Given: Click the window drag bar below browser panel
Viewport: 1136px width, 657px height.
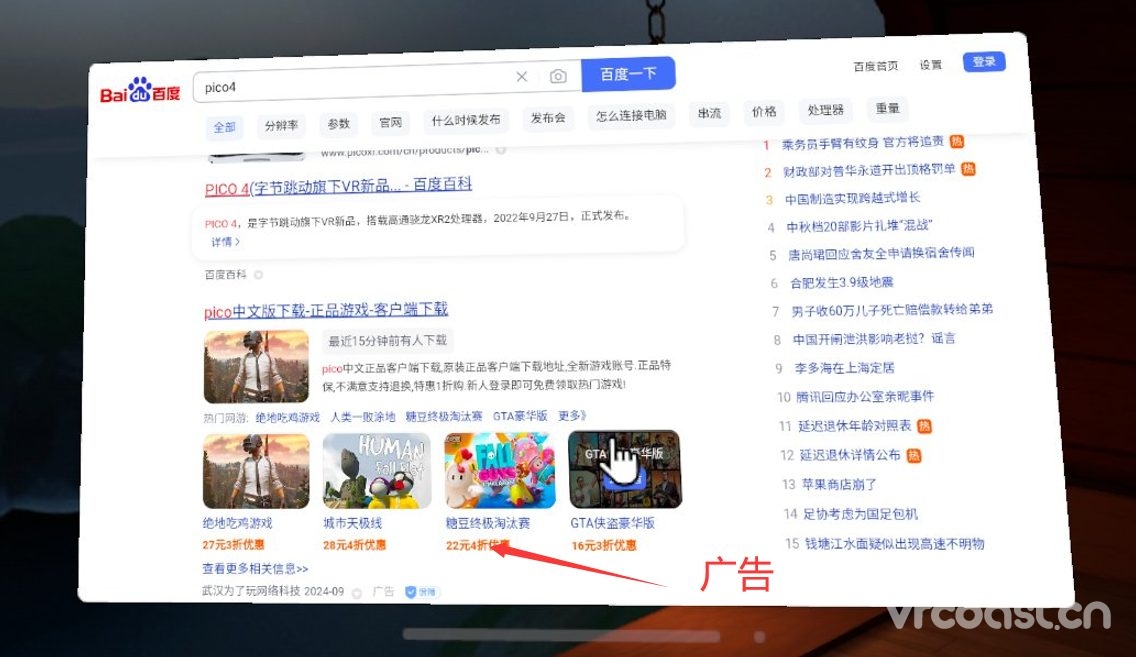Looking at the screenshot, I should pyautogui.click(x=561, y=635).
